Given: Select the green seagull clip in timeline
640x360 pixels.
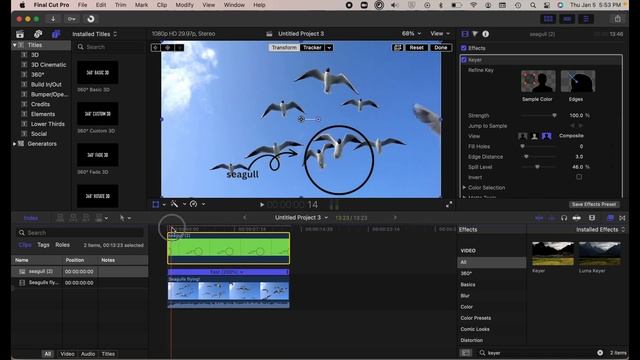Looking at the screenshot, I should (x=229, y=248).
